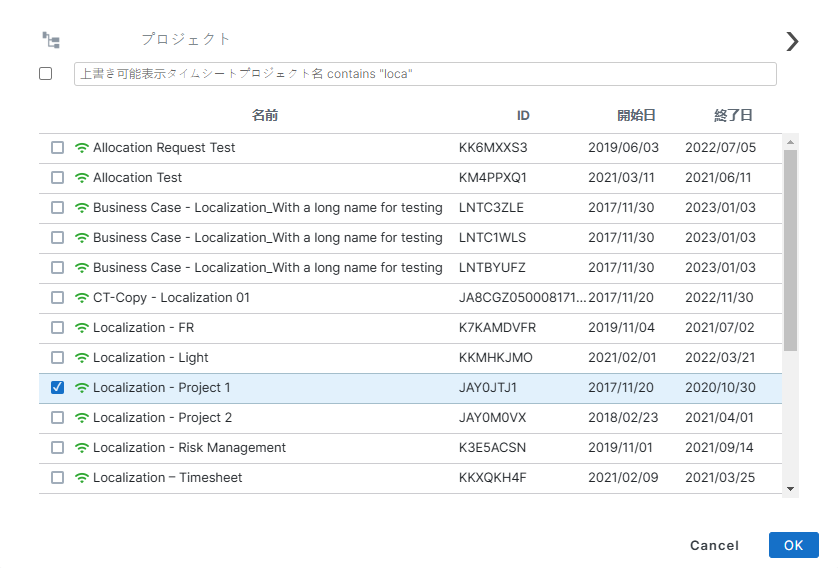The height and width of the screenshot is (568, 838).
Task: Click scrollbar down arrow in the project list
Action: click(x=790, y=488)
